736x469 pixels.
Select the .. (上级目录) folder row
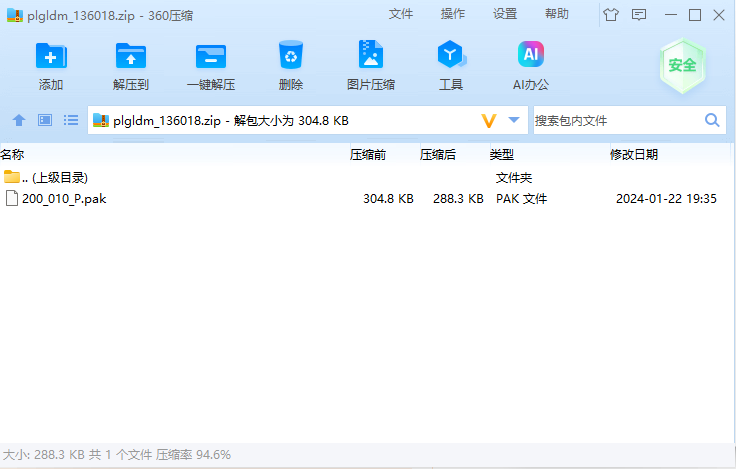click(366, 177)
